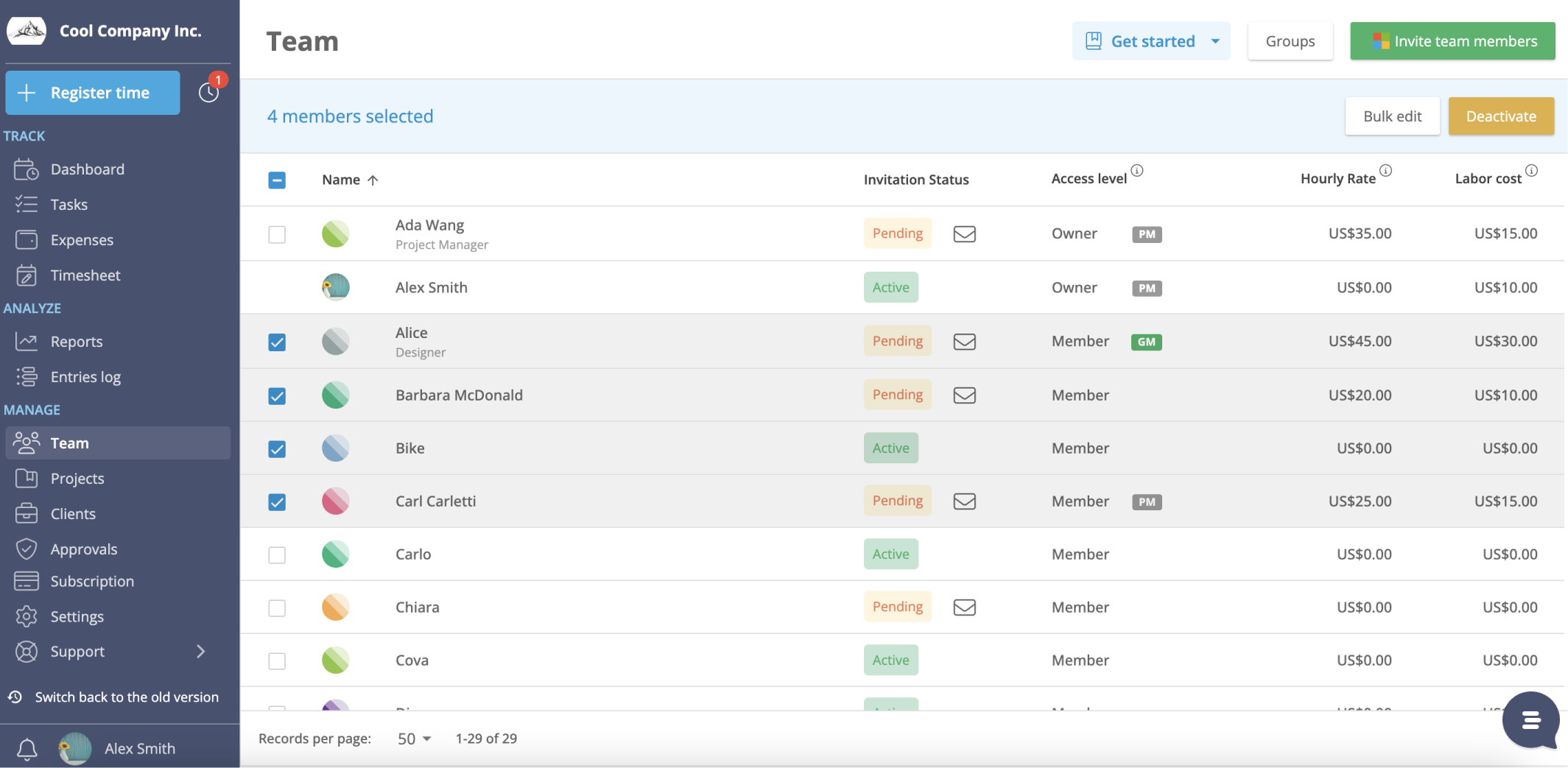Open the Get started dropdown
Screen dimensions: 1568x768
tap(1151, 41)
